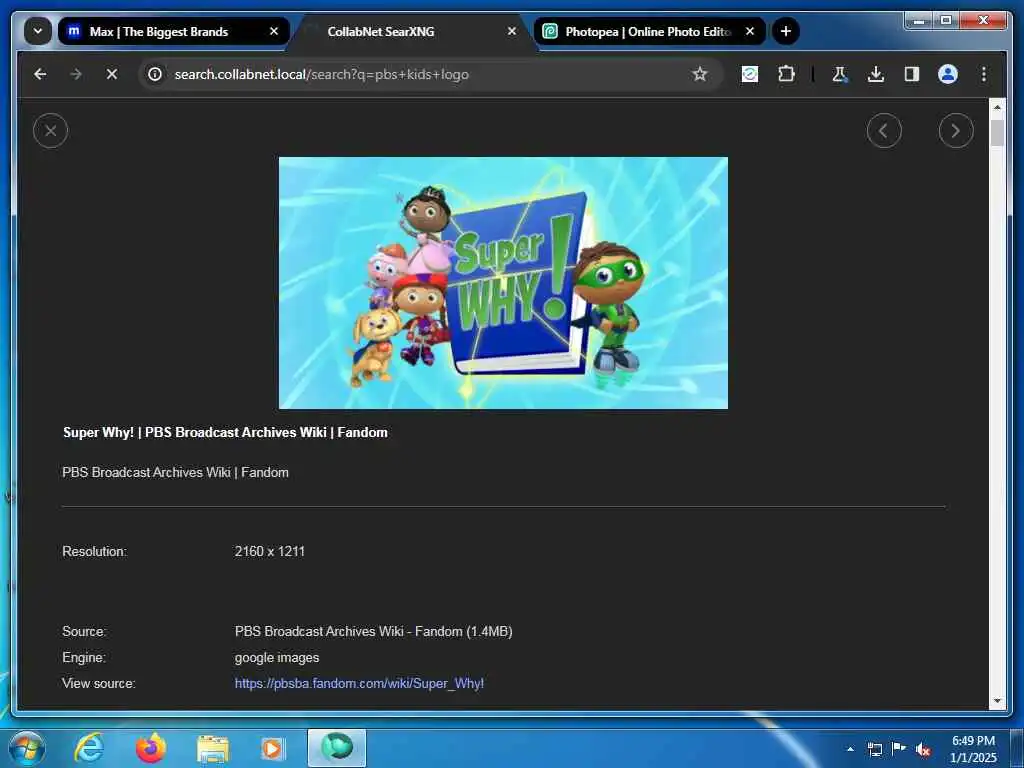Click the PBS Broadcast Archives Wiki | Fandom subtitle
Viewport: 1024px width, 768px height.
(x=175, y=472)
